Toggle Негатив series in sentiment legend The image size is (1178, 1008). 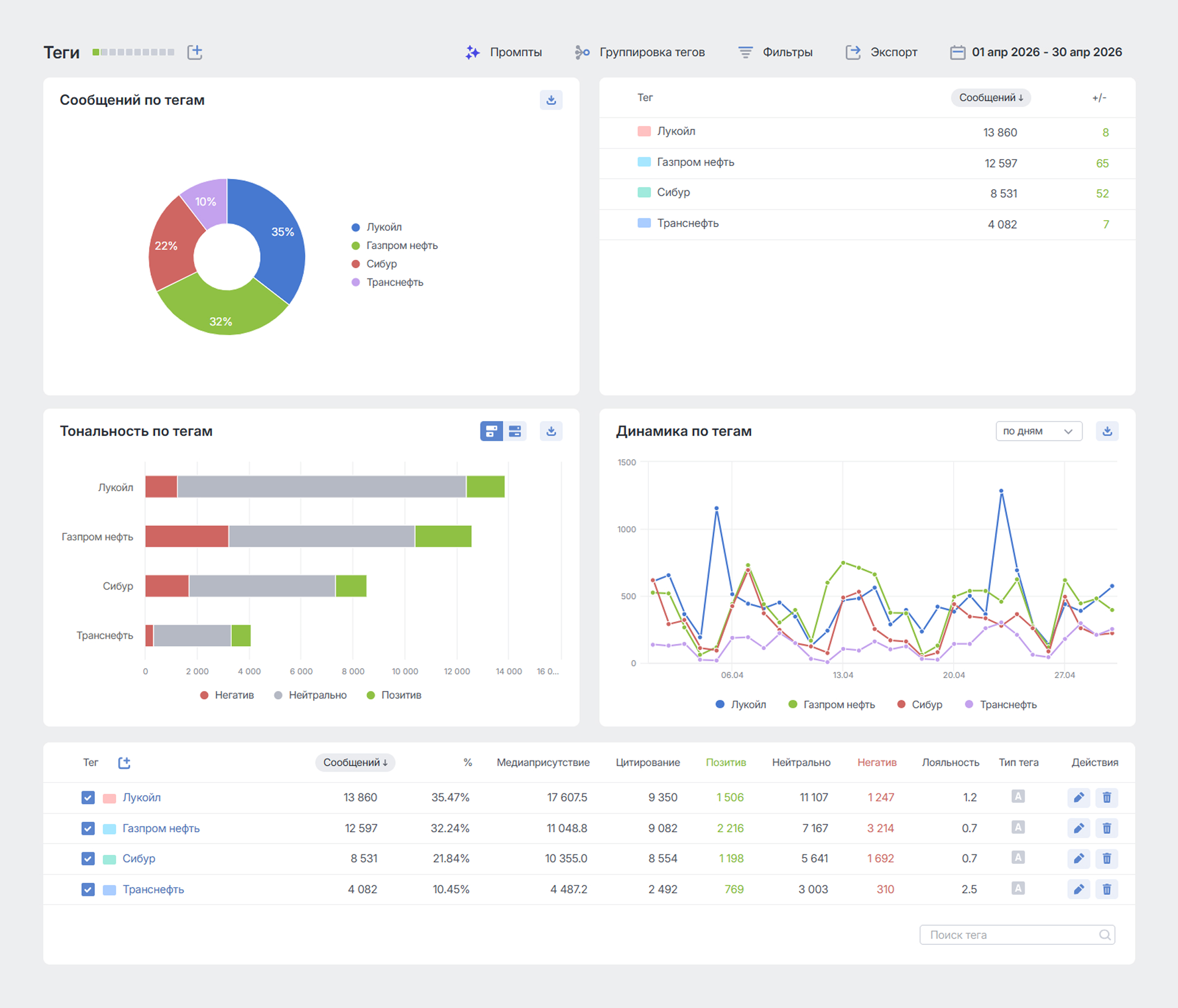click(x=227, y=695)
